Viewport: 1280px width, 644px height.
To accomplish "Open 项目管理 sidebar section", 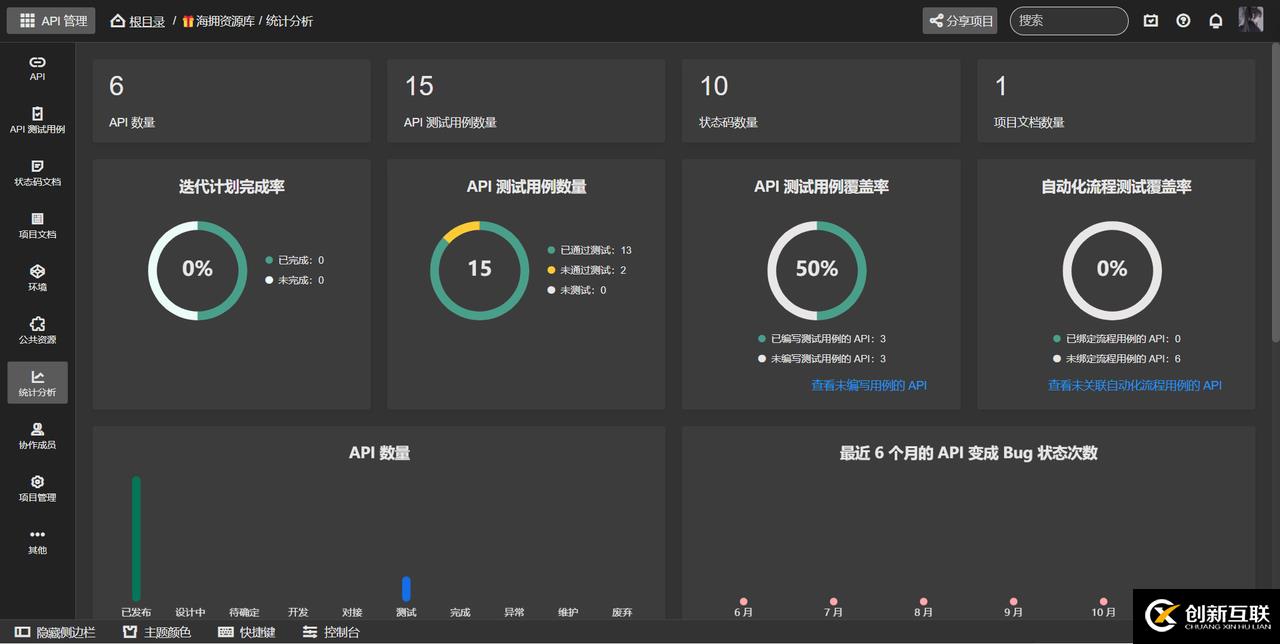I will 37,488.
